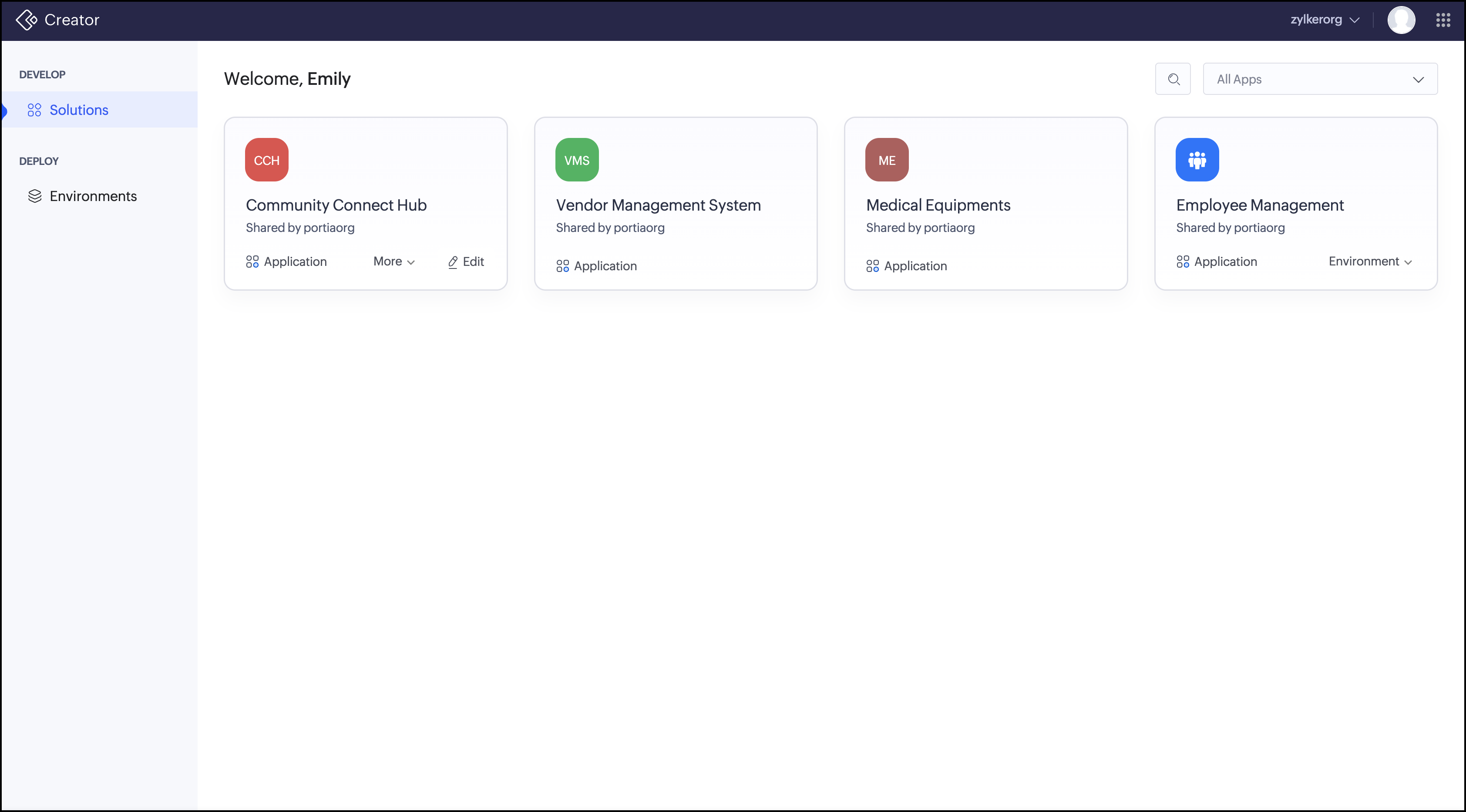Open the Employee Management app title
This screenshot has height=812, width=1466.
pos(1259,205)
